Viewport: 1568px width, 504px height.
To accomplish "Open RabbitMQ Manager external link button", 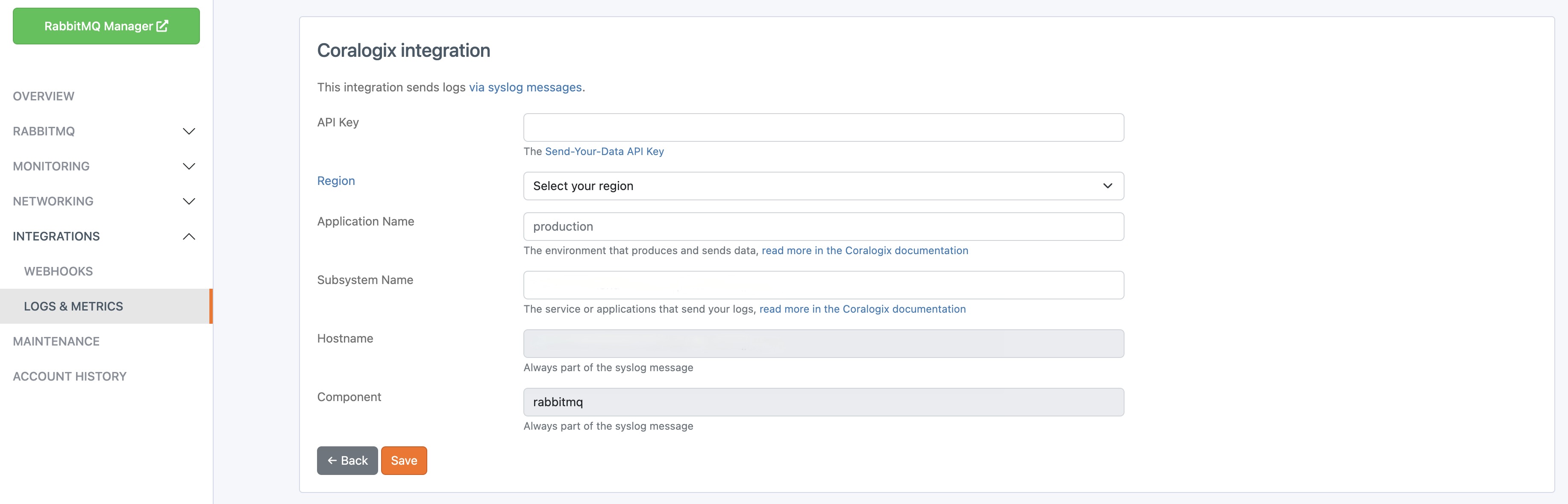I will [106, 26].
